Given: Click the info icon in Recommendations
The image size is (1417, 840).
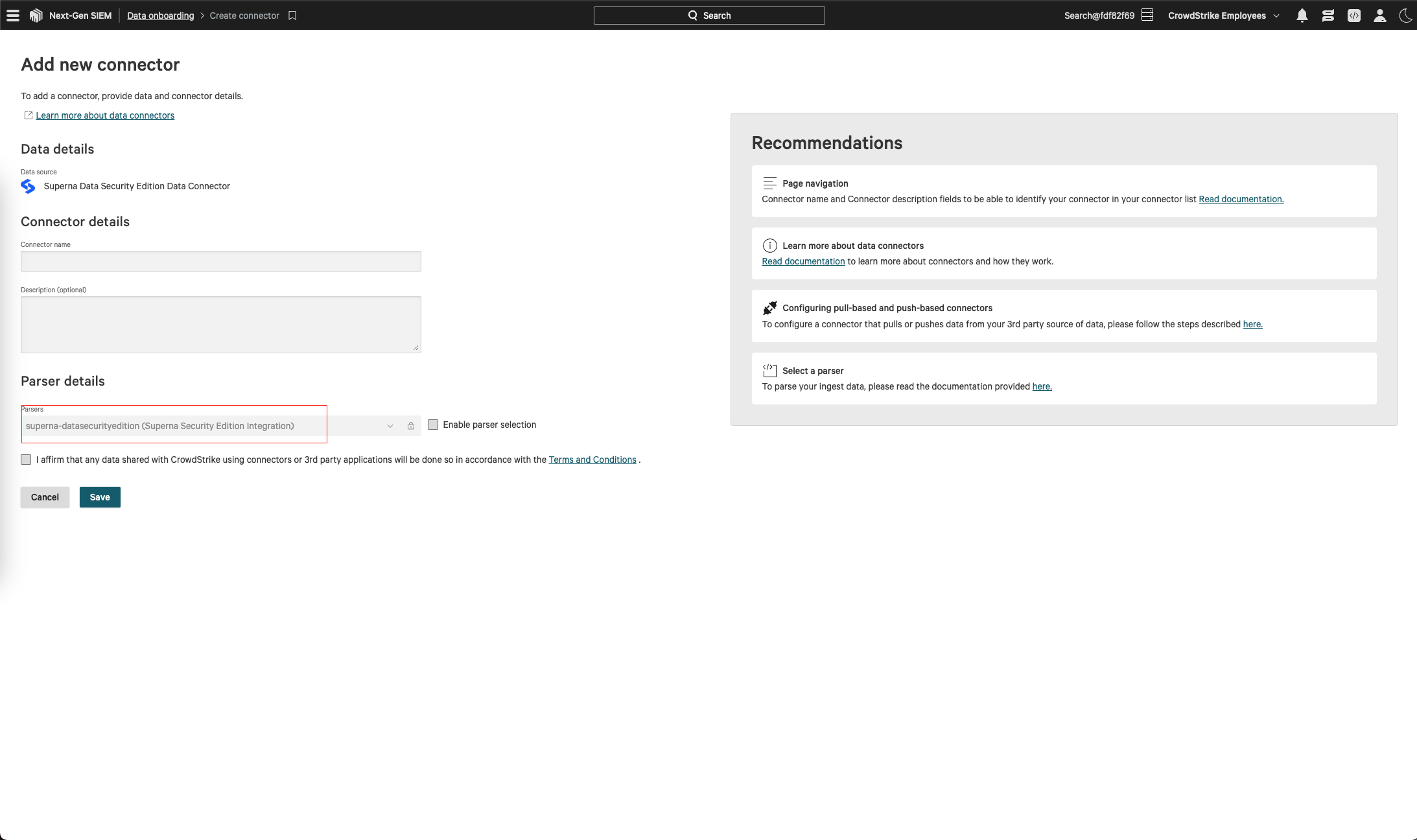Looking at the screenshot, I should [769, 246].
